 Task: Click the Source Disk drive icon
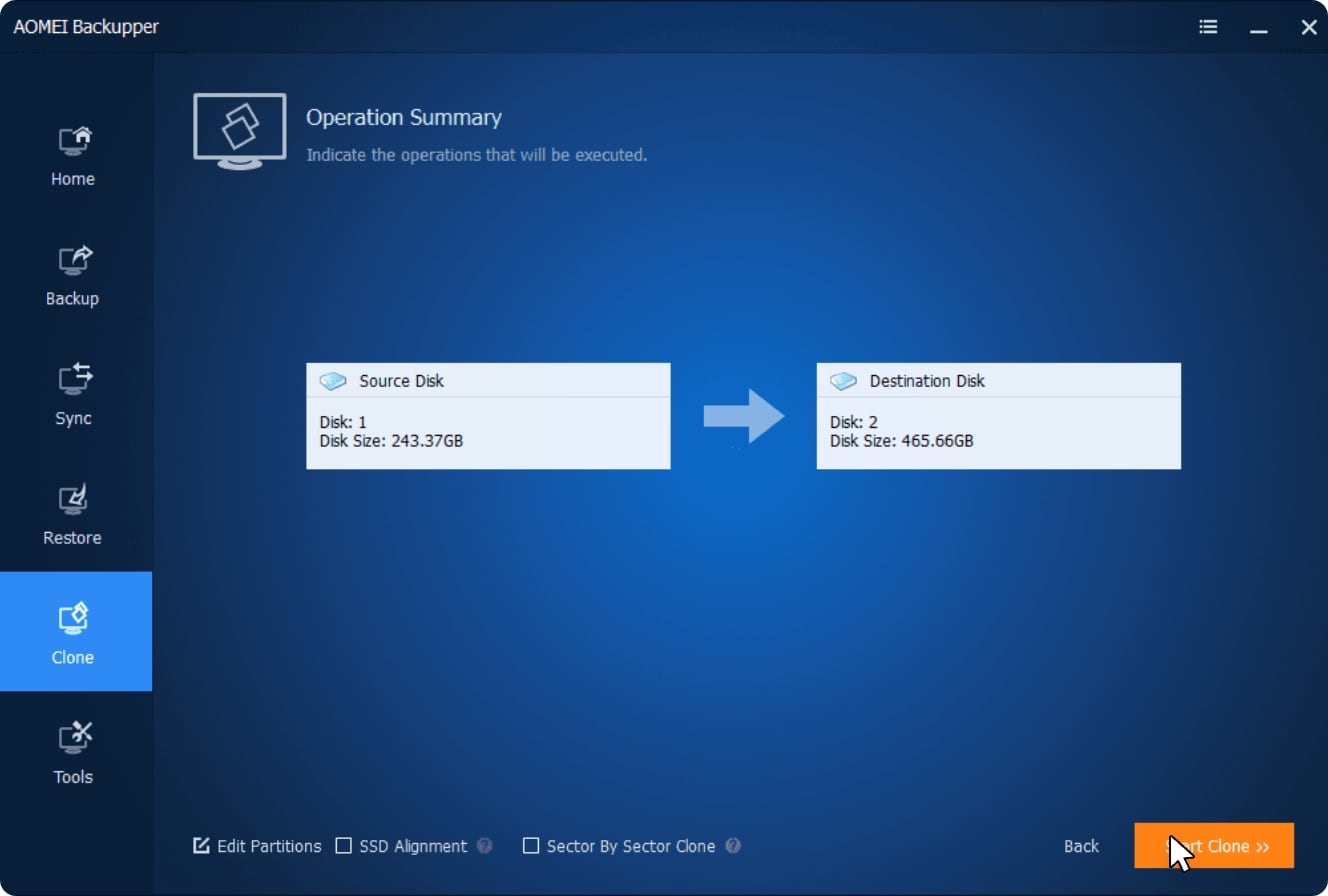pyautogui.click(x=333, y=381)
